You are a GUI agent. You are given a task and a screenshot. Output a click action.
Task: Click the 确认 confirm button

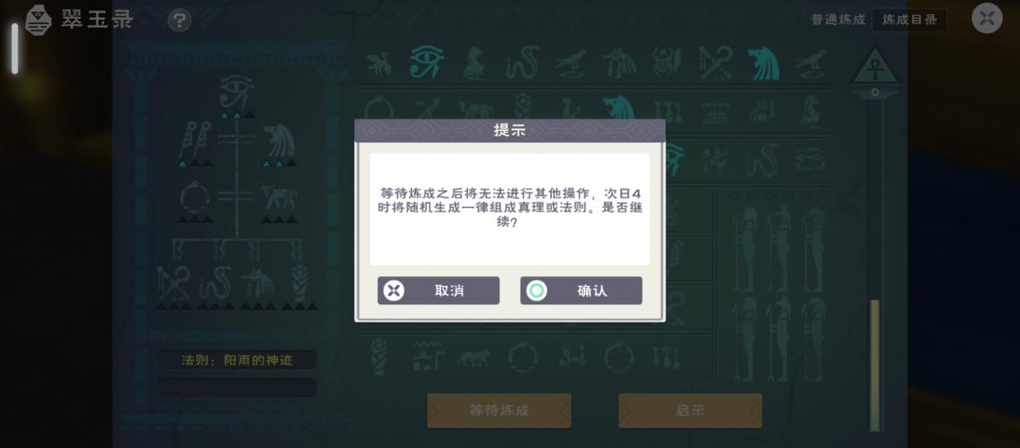(581, 291)
